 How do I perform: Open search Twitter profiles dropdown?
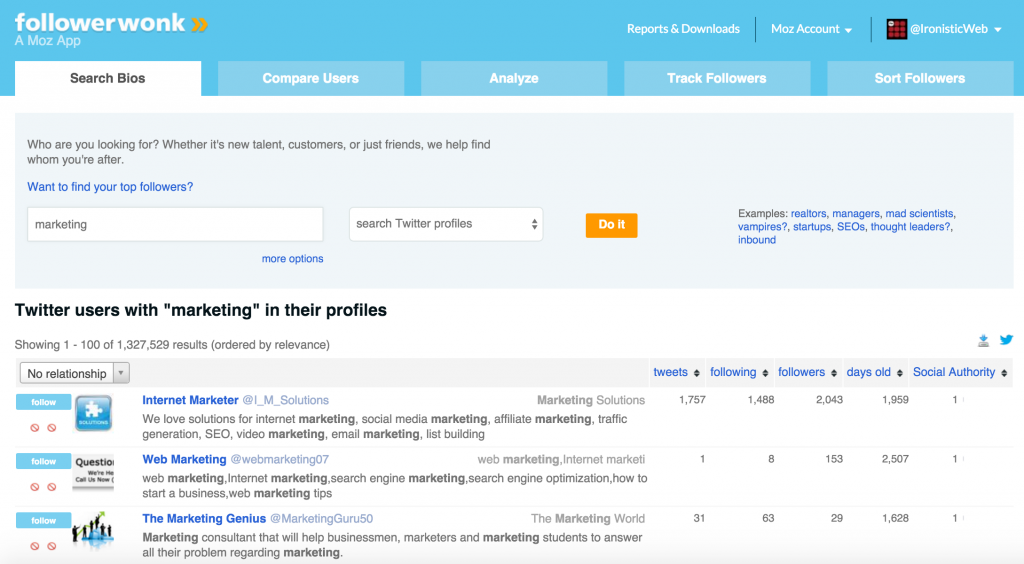coord(446,224)
